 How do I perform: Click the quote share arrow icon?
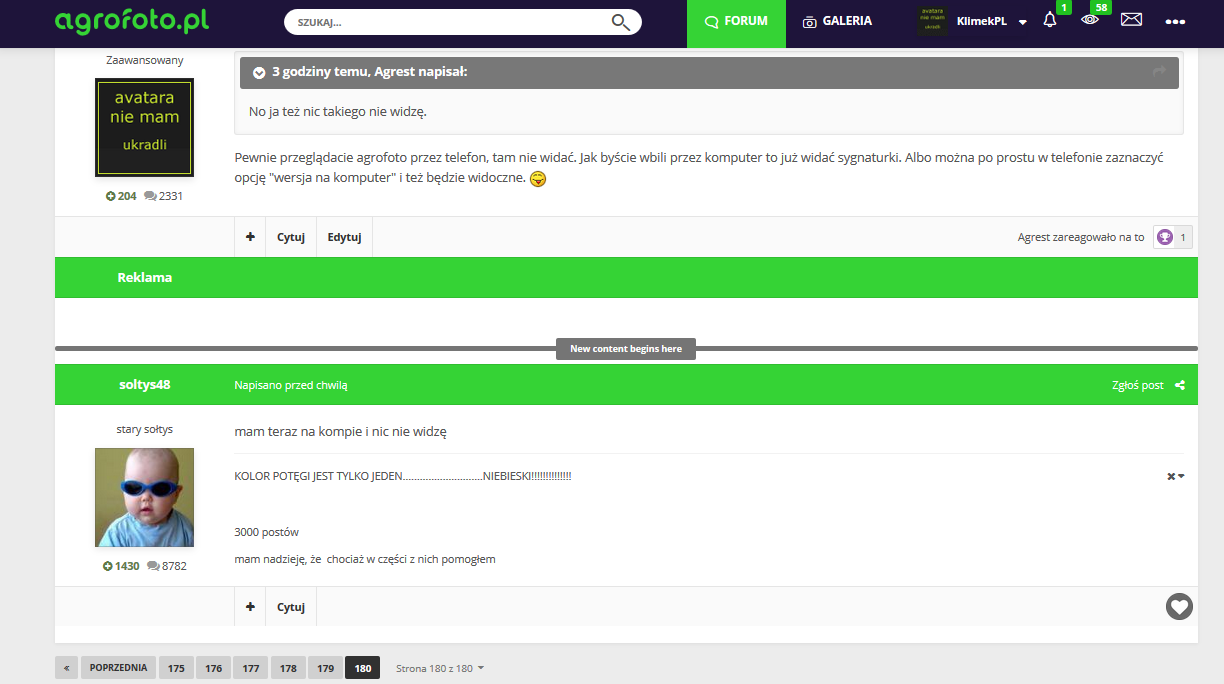pyautogui.click(x=1159, y=72)
